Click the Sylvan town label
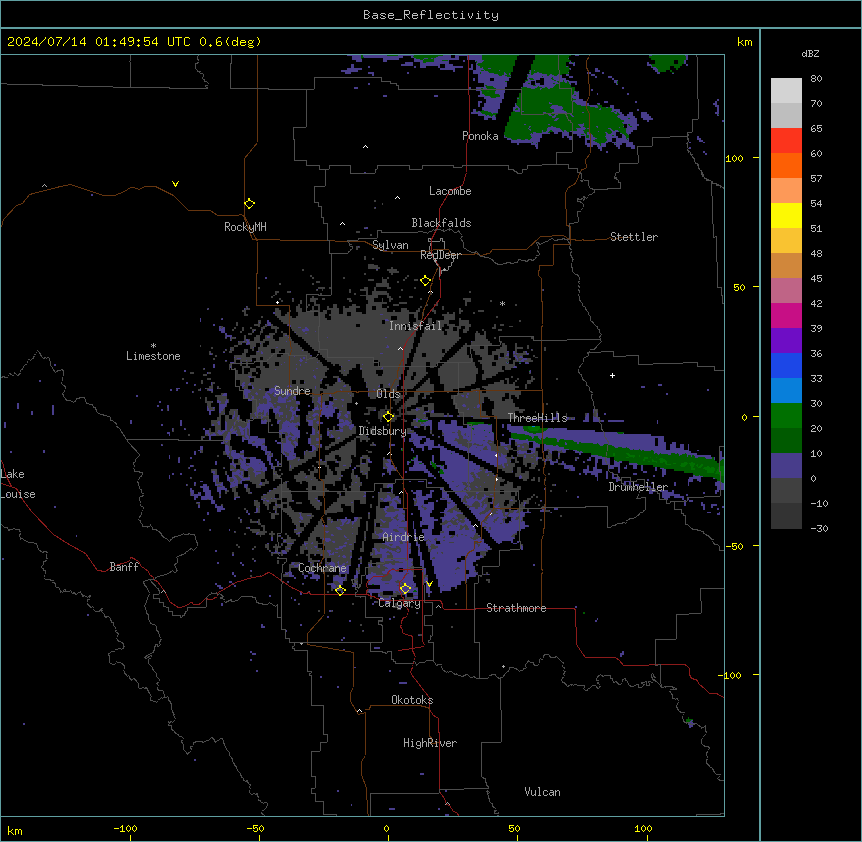Viewport: 862px width, 842px height. (390, 245)
